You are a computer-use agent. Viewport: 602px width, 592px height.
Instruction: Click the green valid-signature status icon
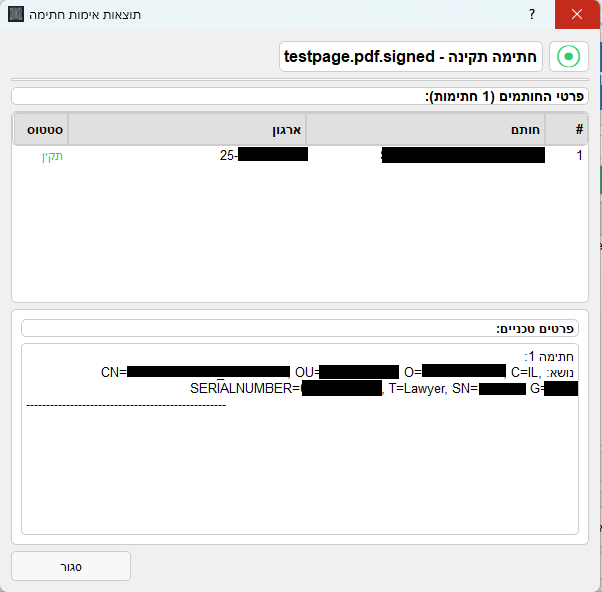point(568,57)
